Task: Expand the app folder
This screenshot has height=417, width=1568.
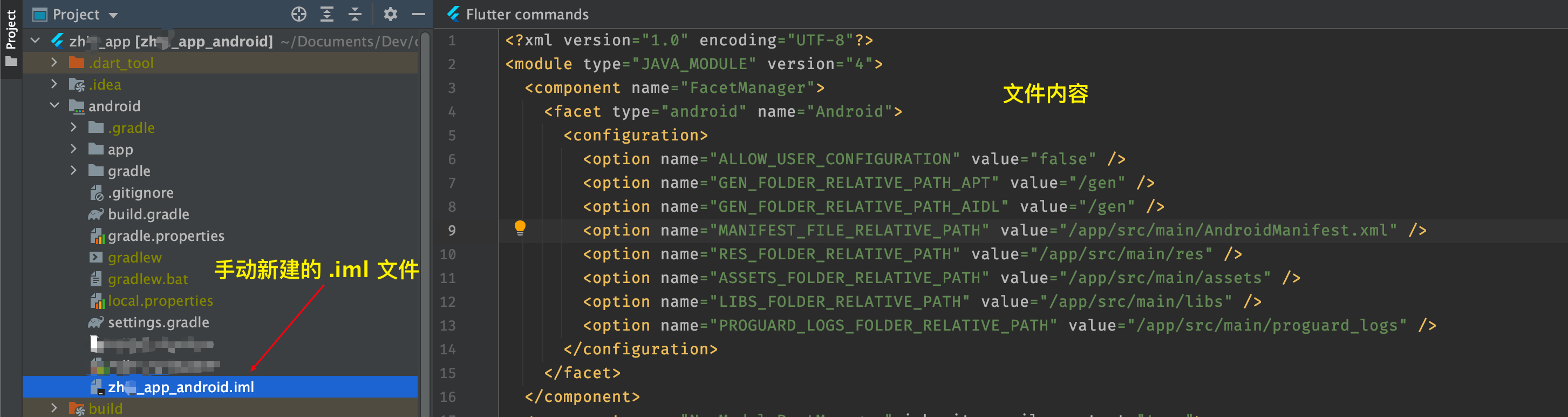Action: tap(74, 148)
